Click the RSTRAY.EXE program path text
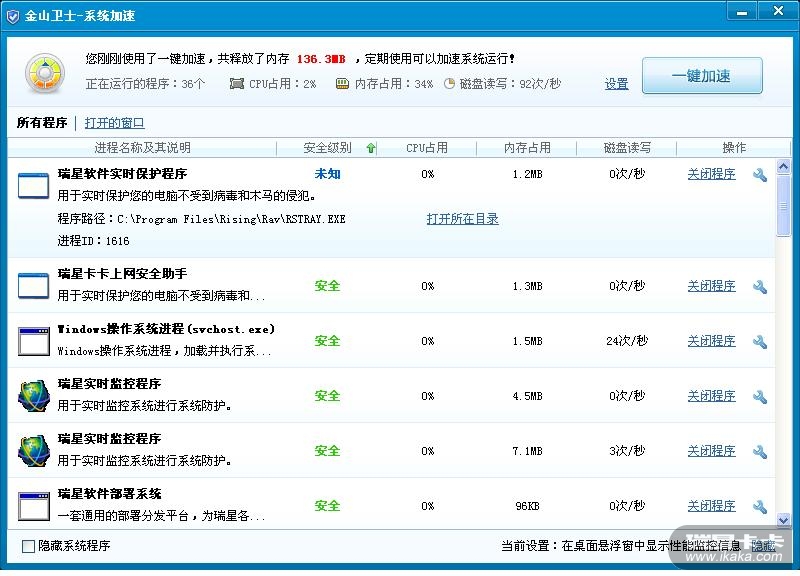This screenshot has height=576, width=800. (x=202, y=219)
